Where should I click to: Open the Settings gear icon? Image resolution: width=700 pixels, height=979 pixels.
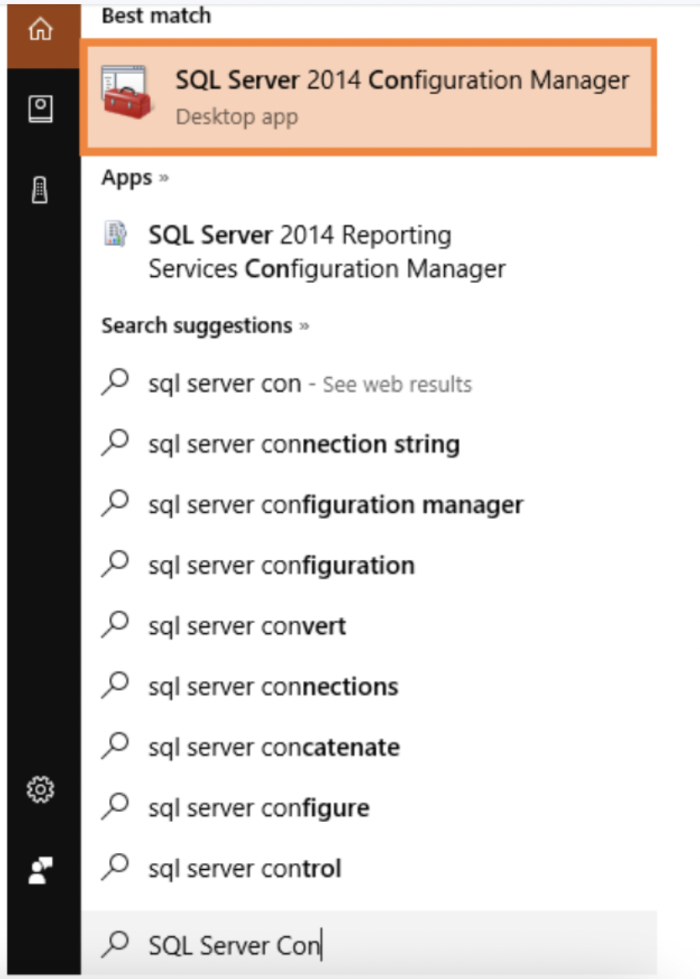41,790
